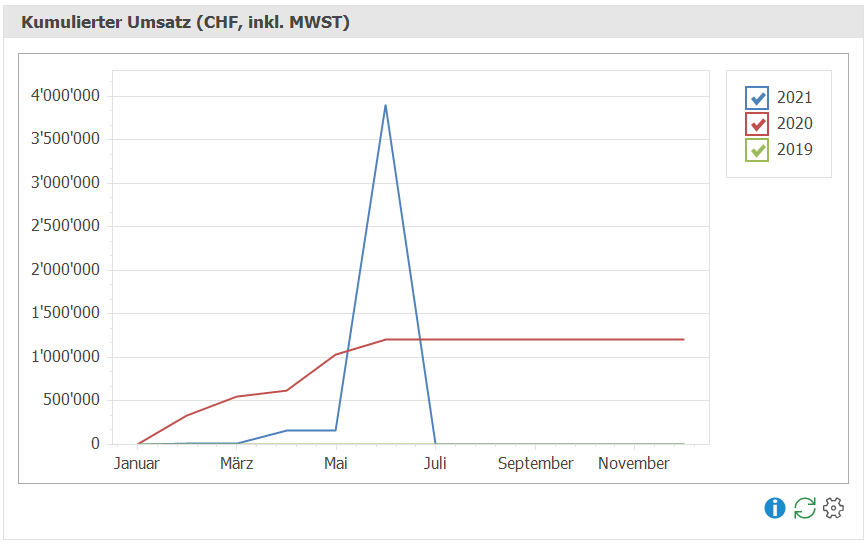Click the 3'500'000 y-axis value

[x=65, y=139]
